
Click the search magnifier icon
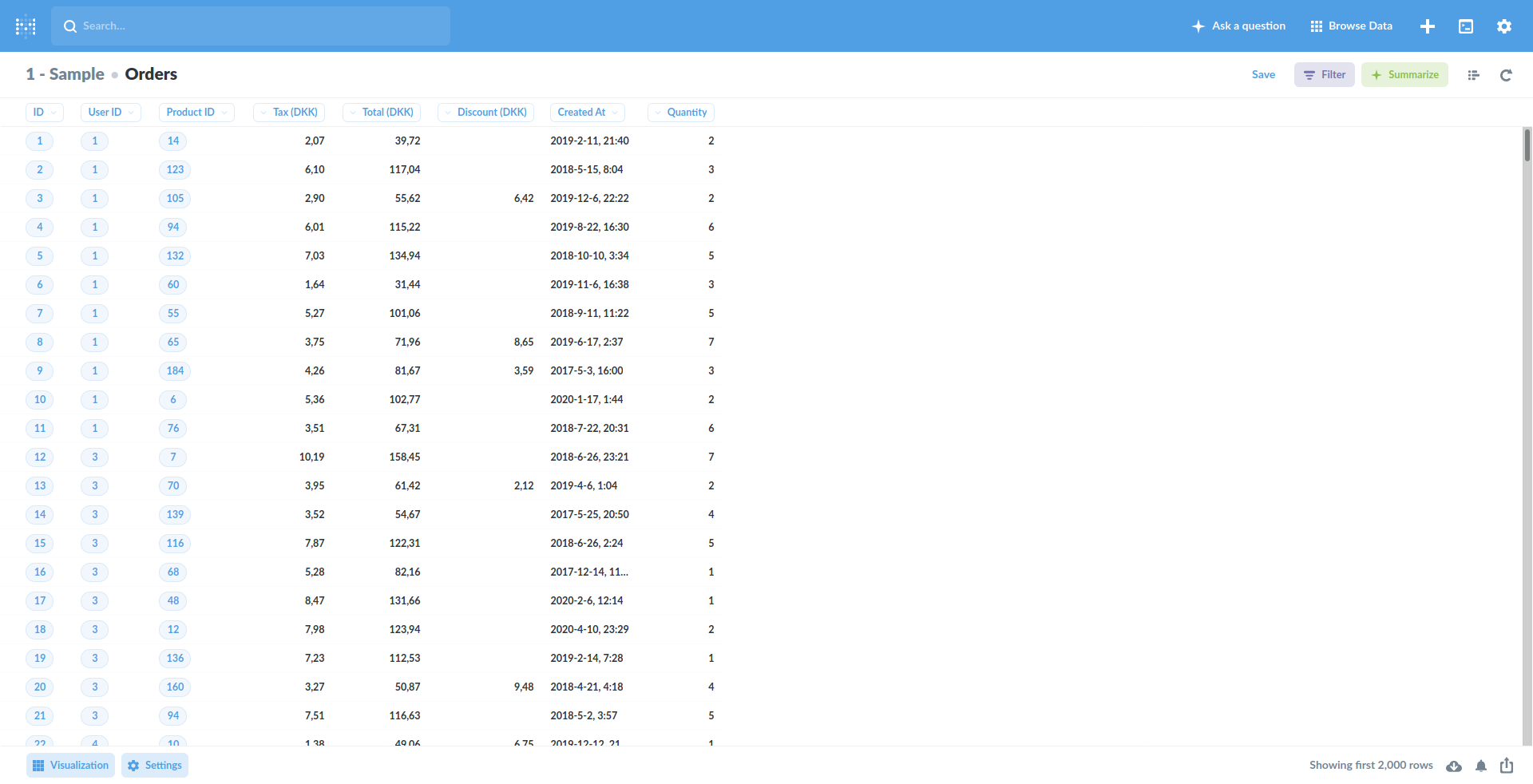[x=70, y=26]
